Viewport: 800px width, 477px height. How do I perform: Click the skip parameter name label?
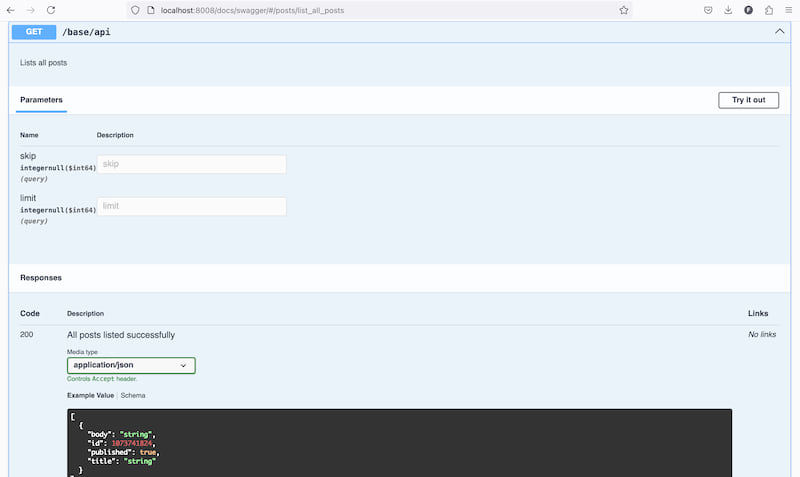coord(28,156)
